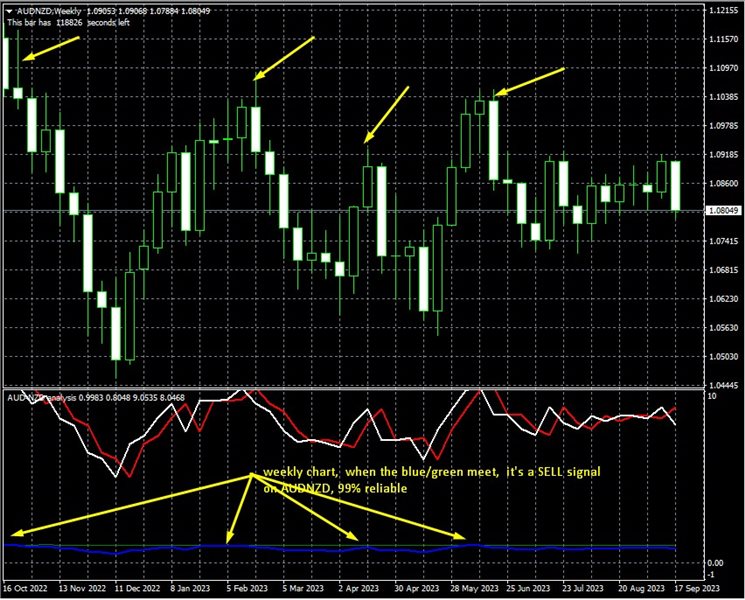Click the small triangle beside AUDNZD,Weekly title

pos(9,11)
